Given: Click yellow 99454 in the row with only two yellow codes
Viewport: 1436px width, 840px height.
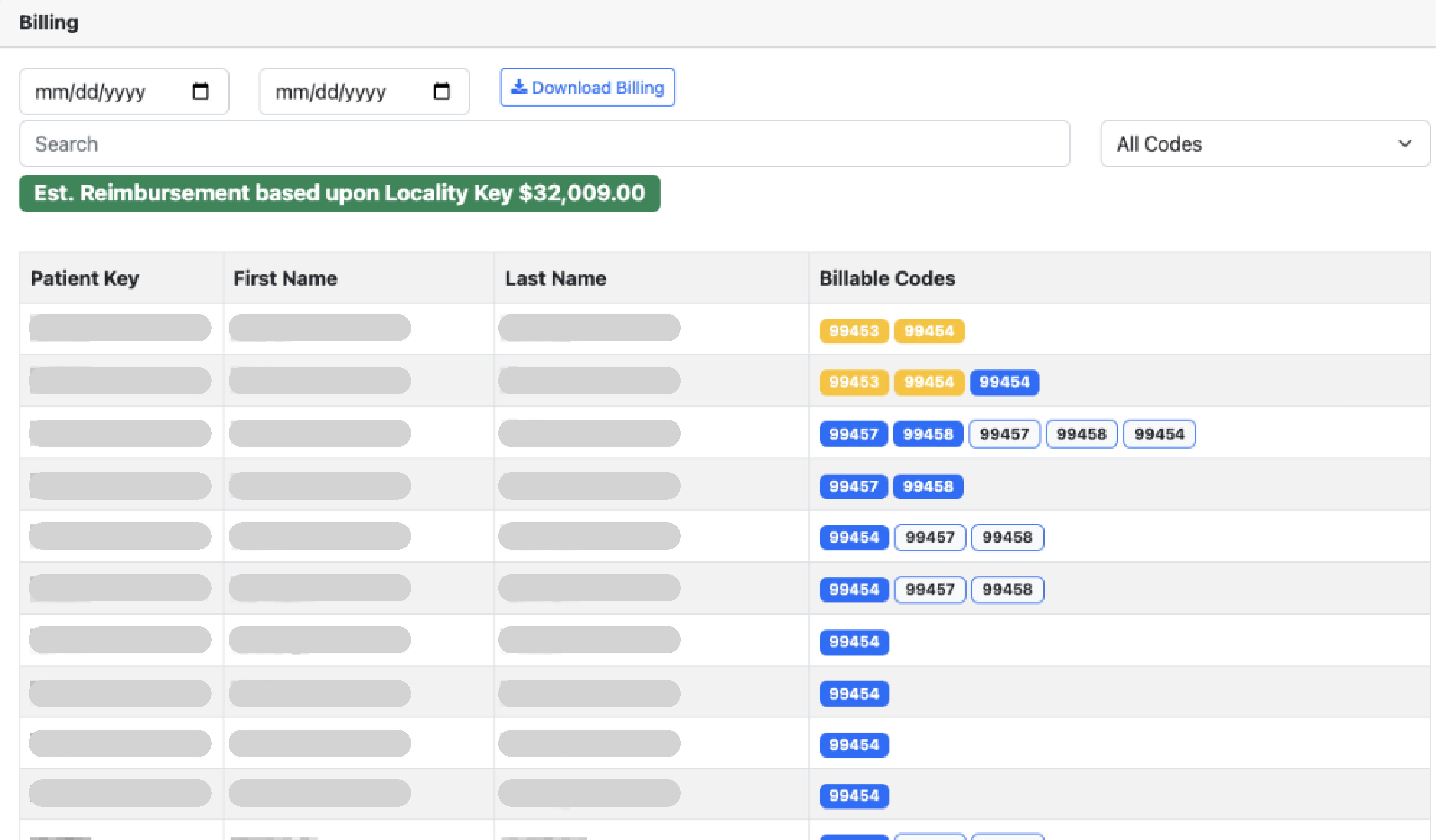Looking at the screenshot, I should (x=929, y=331).
